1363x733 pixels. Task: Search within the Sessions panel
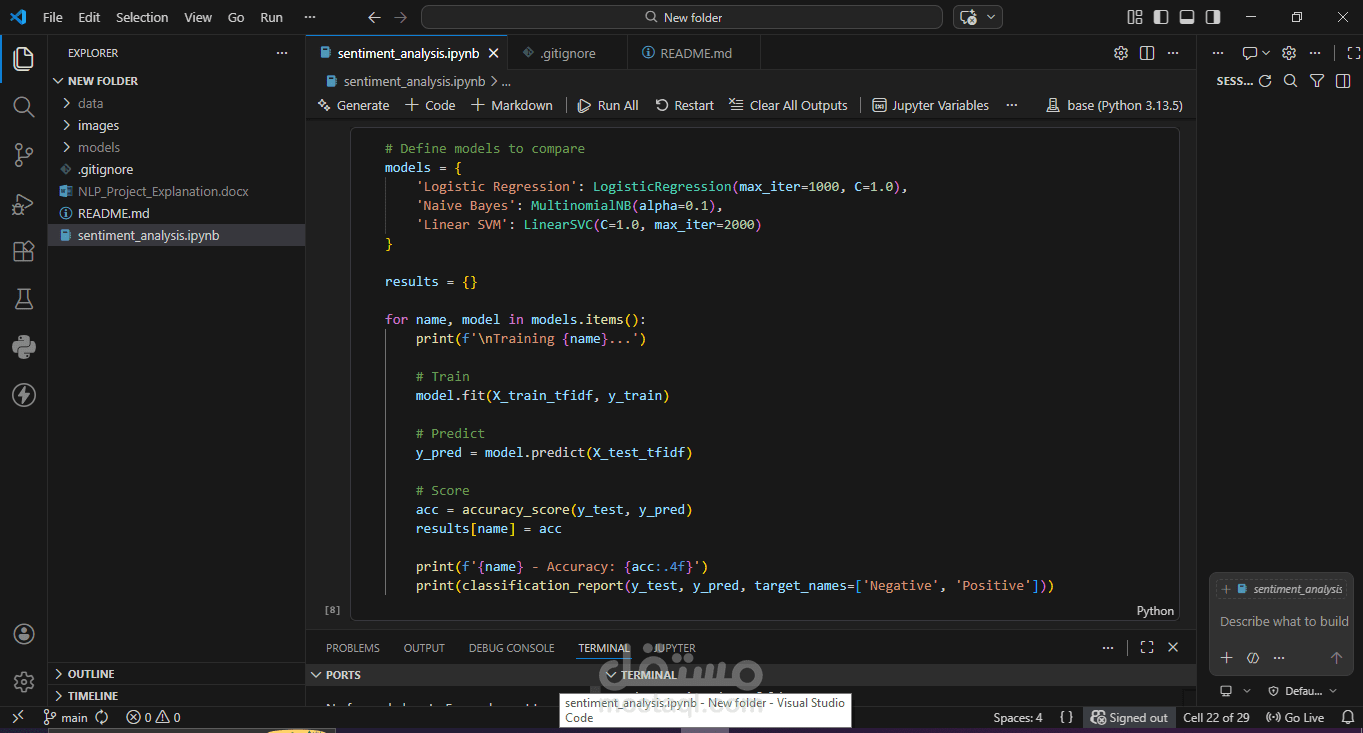point(1290,81)
